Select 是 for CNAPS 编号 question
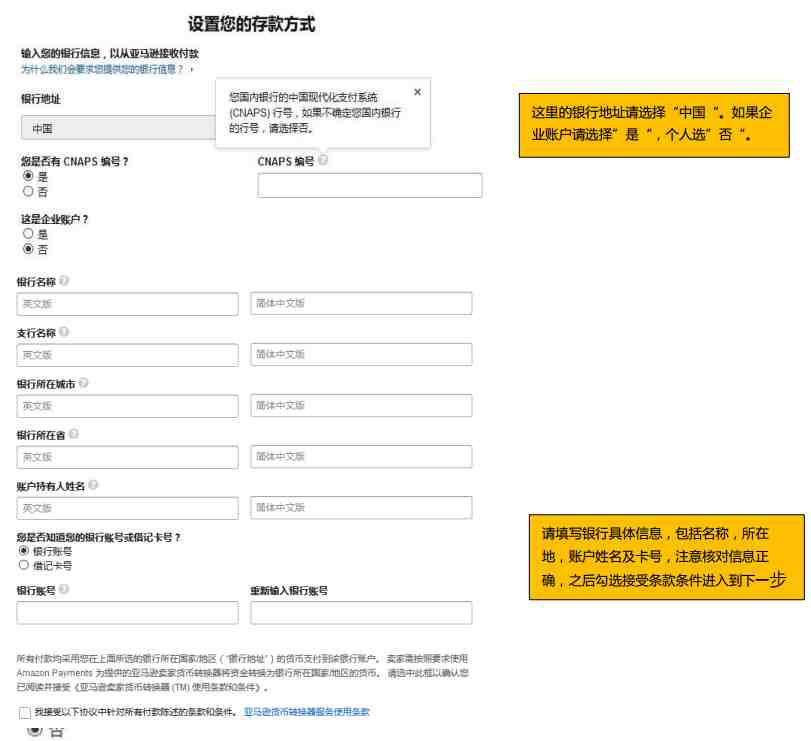Image resolution: width=811 pixels, height=741 pixels. [28, 176]
